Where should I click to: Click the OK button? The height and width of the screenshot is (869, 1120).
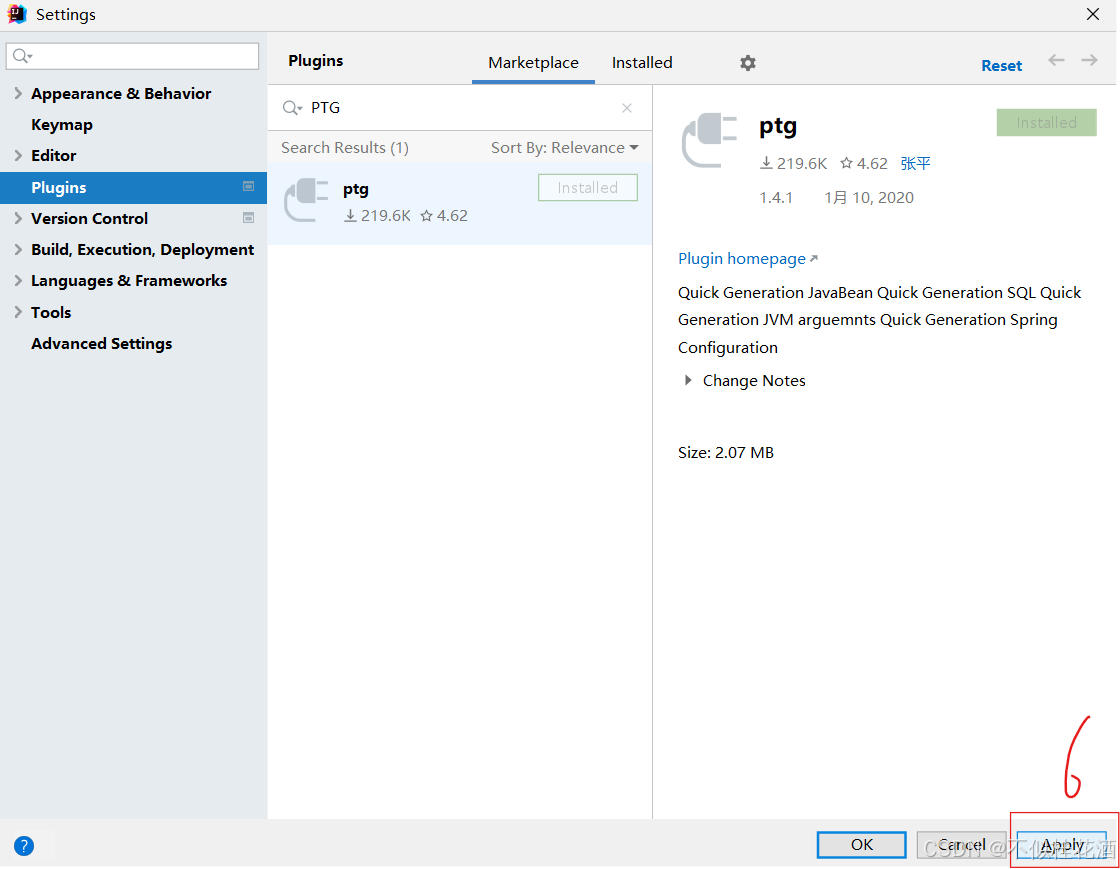(x=861, y=845)
